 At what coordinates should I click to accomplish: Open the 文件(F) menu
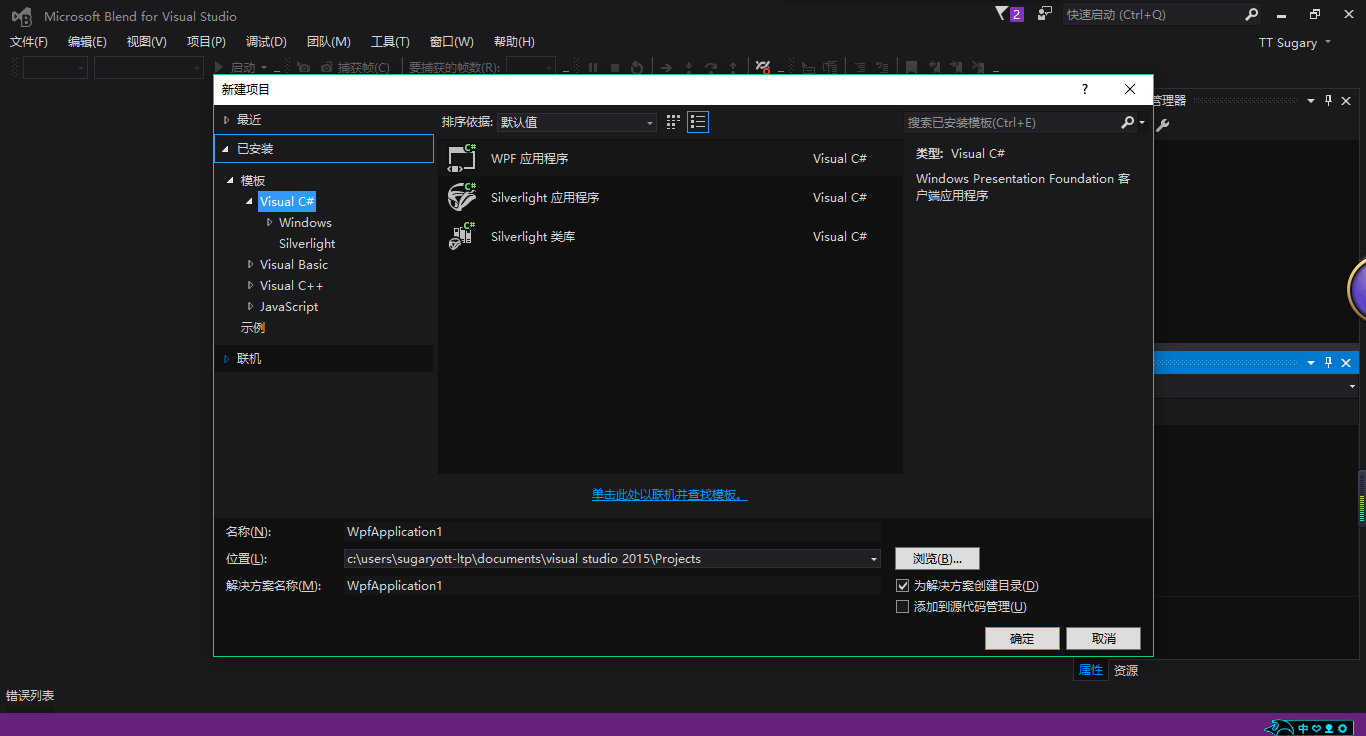pos(29,41)
